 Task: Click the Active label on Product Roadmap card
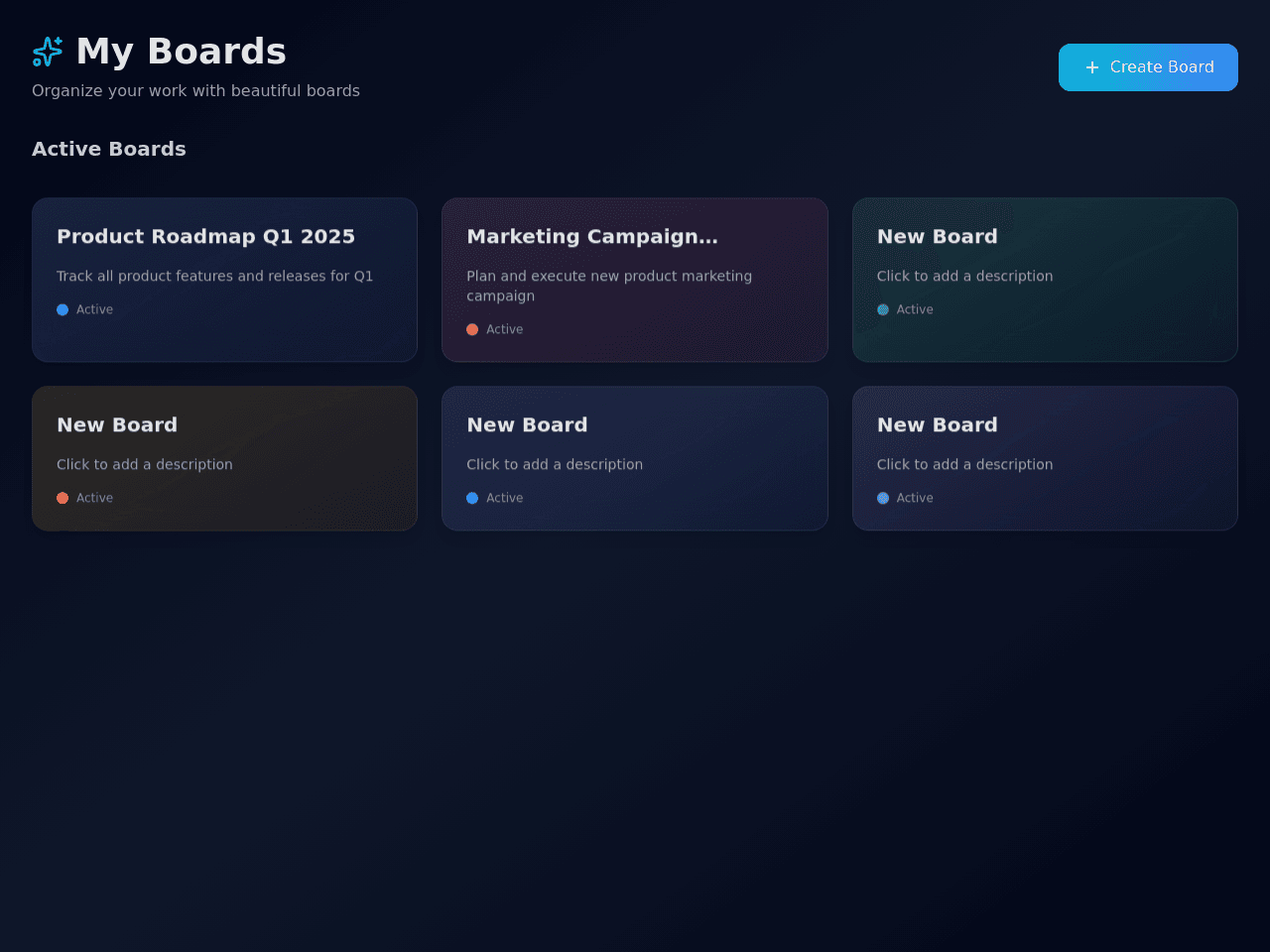pos(94,309)
